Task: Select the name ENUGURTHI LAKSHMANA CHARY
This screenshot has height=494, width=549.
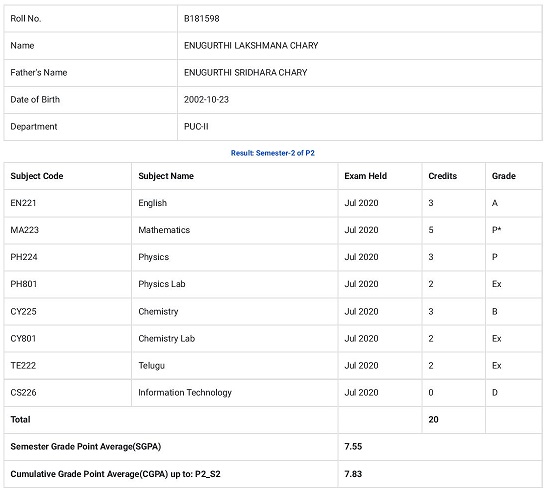Action: tap(251, 46)
